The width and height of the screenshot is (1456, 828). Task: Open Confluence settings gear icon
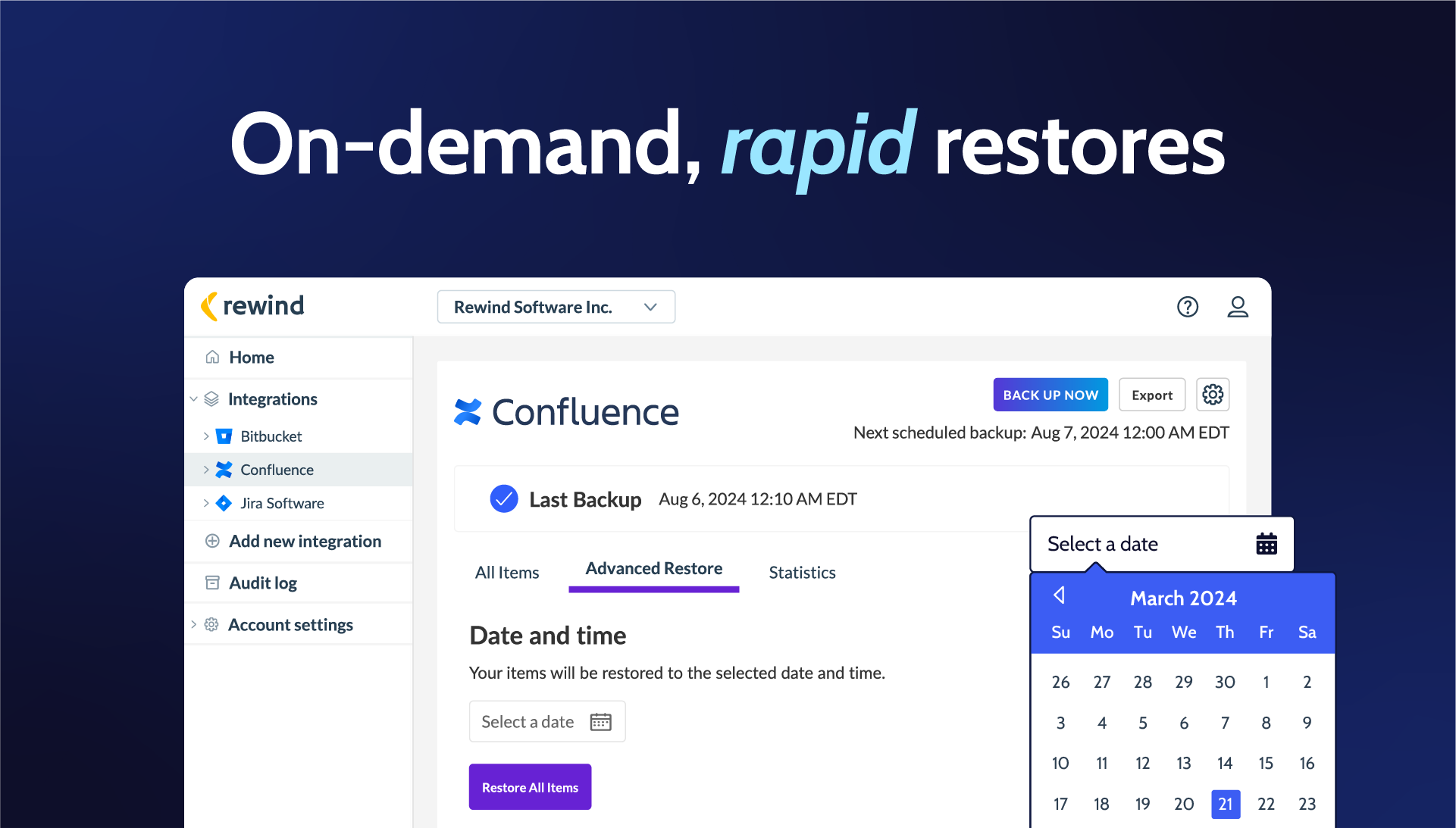click(1212, 395)
